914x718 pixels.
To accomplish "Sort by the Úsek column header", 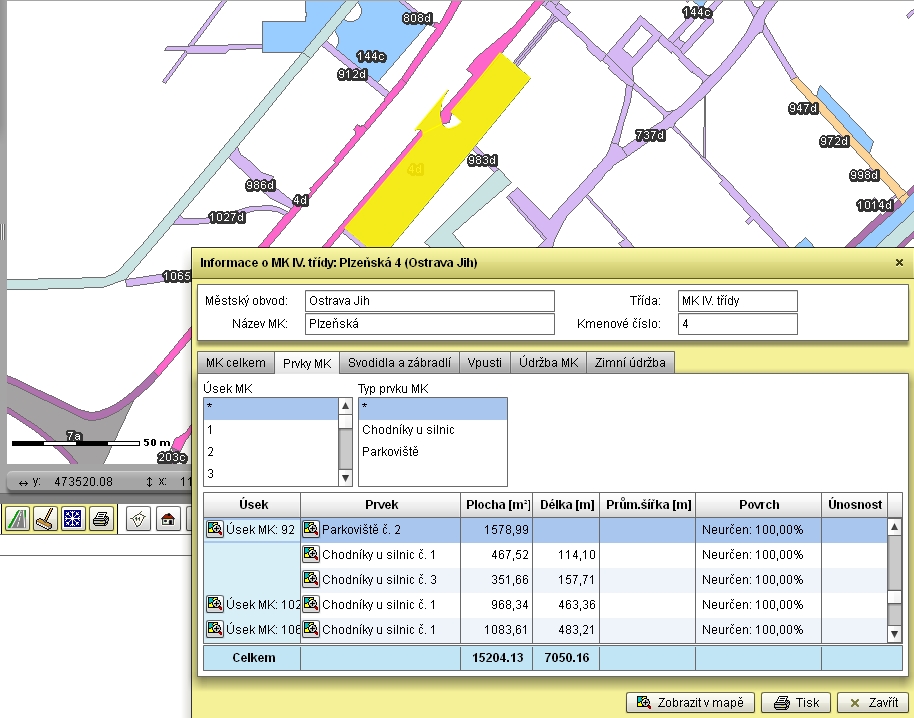I will pyautogui.click(x=252, y=505).
